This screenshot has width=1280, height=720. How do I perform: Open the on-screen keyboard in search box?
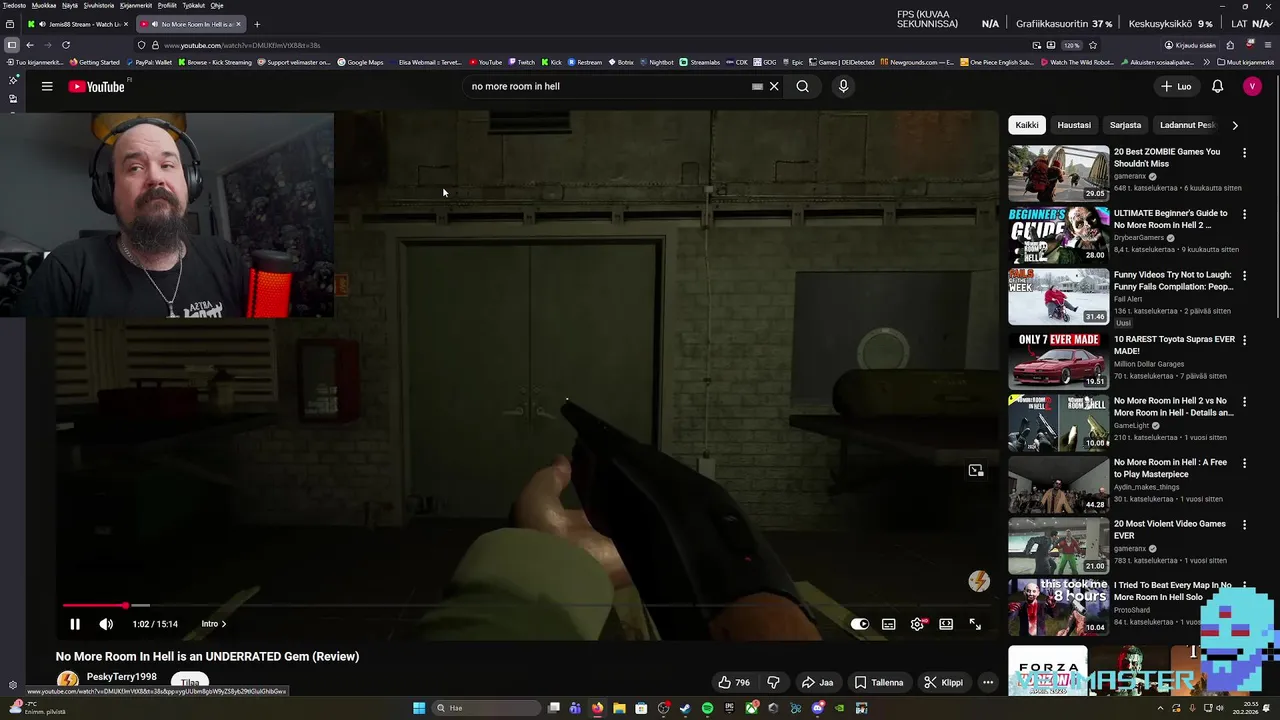[757, 86]
